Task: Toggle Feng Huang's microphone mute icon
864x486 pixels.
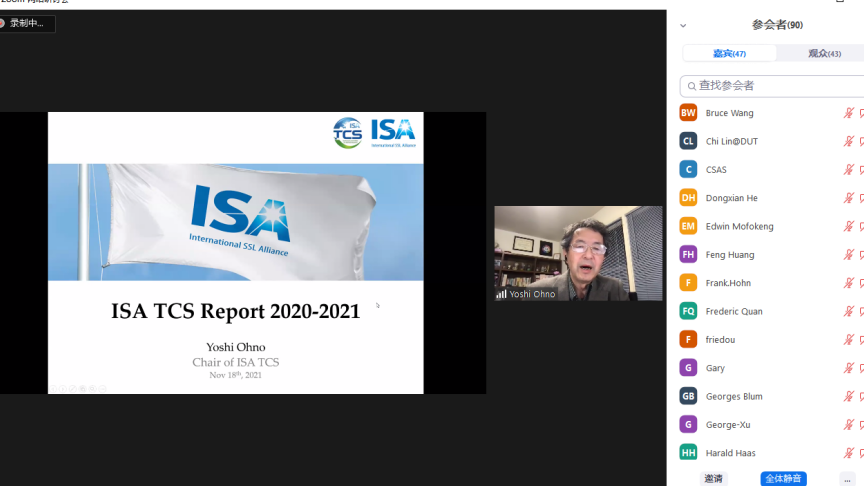Action: [848, 255]
